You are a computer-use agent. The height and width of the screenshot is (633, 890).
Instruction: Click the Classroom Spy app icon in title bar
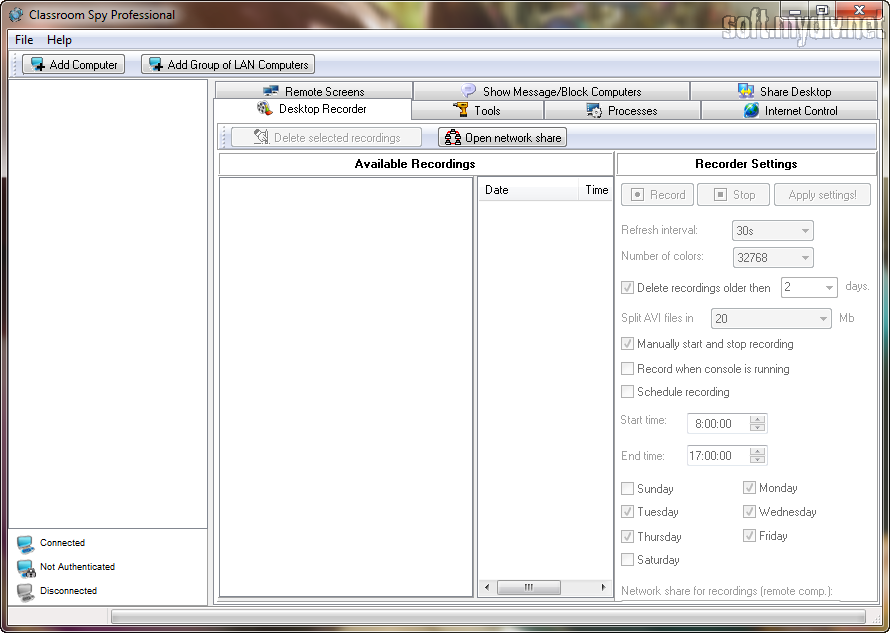pyautogui.click(x=16, y=15)
